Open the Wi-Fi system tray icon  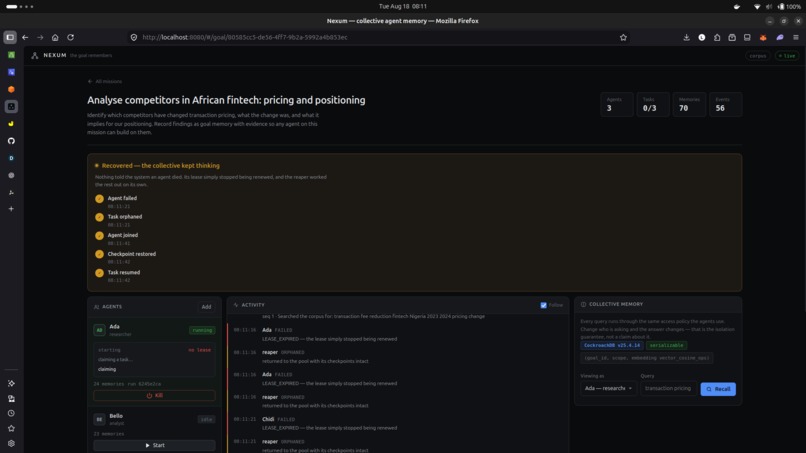tap(757, 6)
